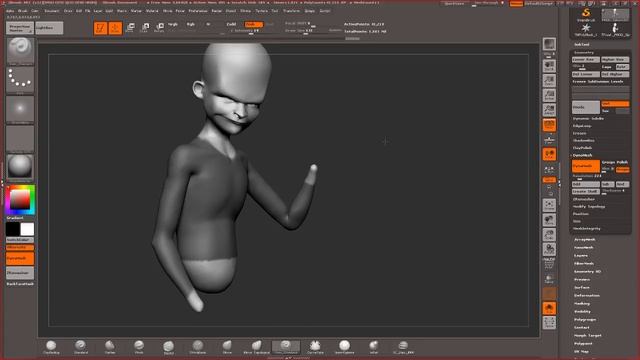Select the CurveTube brush at bottom
Viewport: 640px width, 360px height.
pyautogui.click(x=315, y=347)
